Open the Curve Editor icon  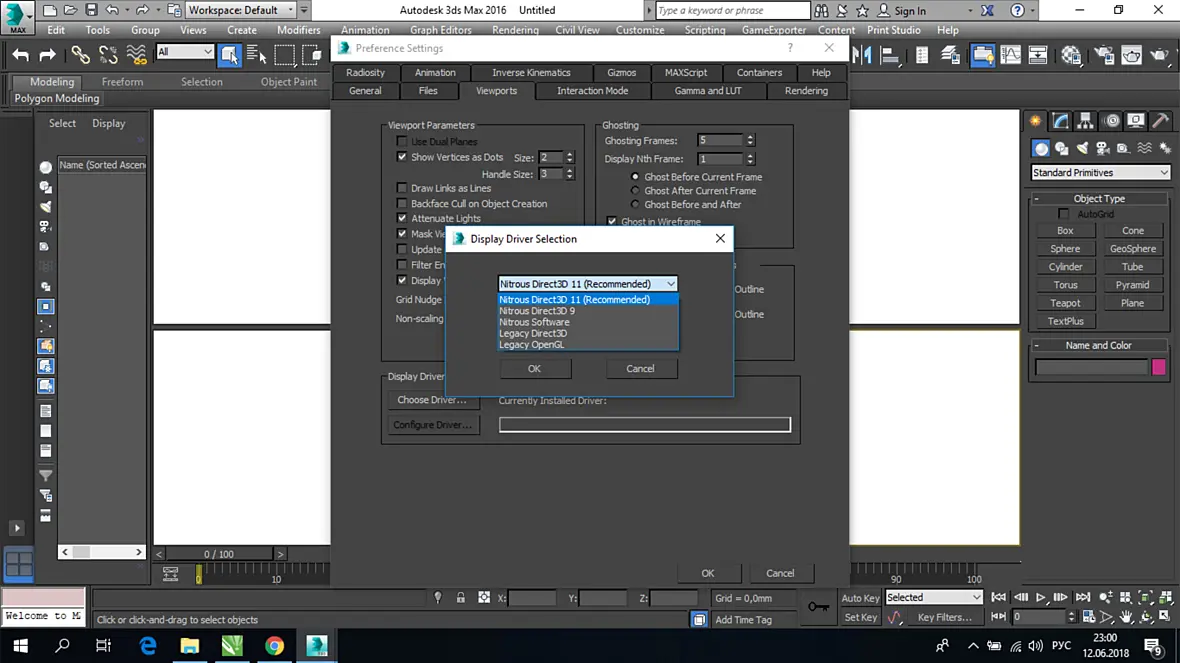pyautogui.click(x=1011, y=55)
